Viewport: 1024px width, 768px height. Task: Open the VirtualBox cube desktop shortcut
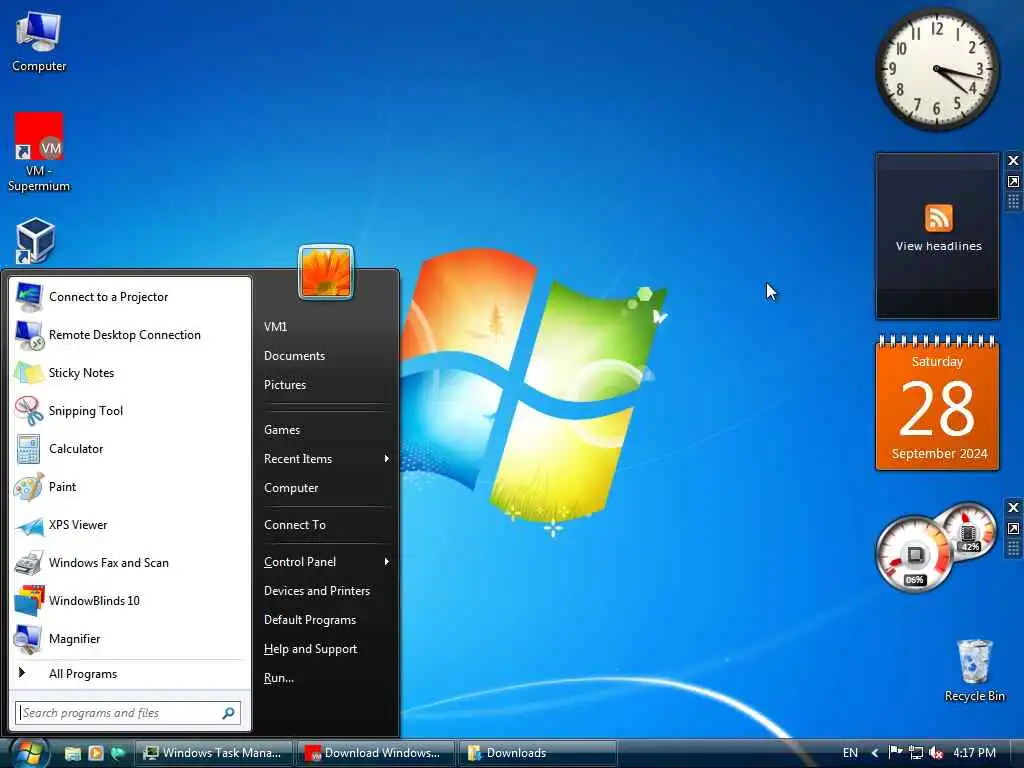coord(35,241)
